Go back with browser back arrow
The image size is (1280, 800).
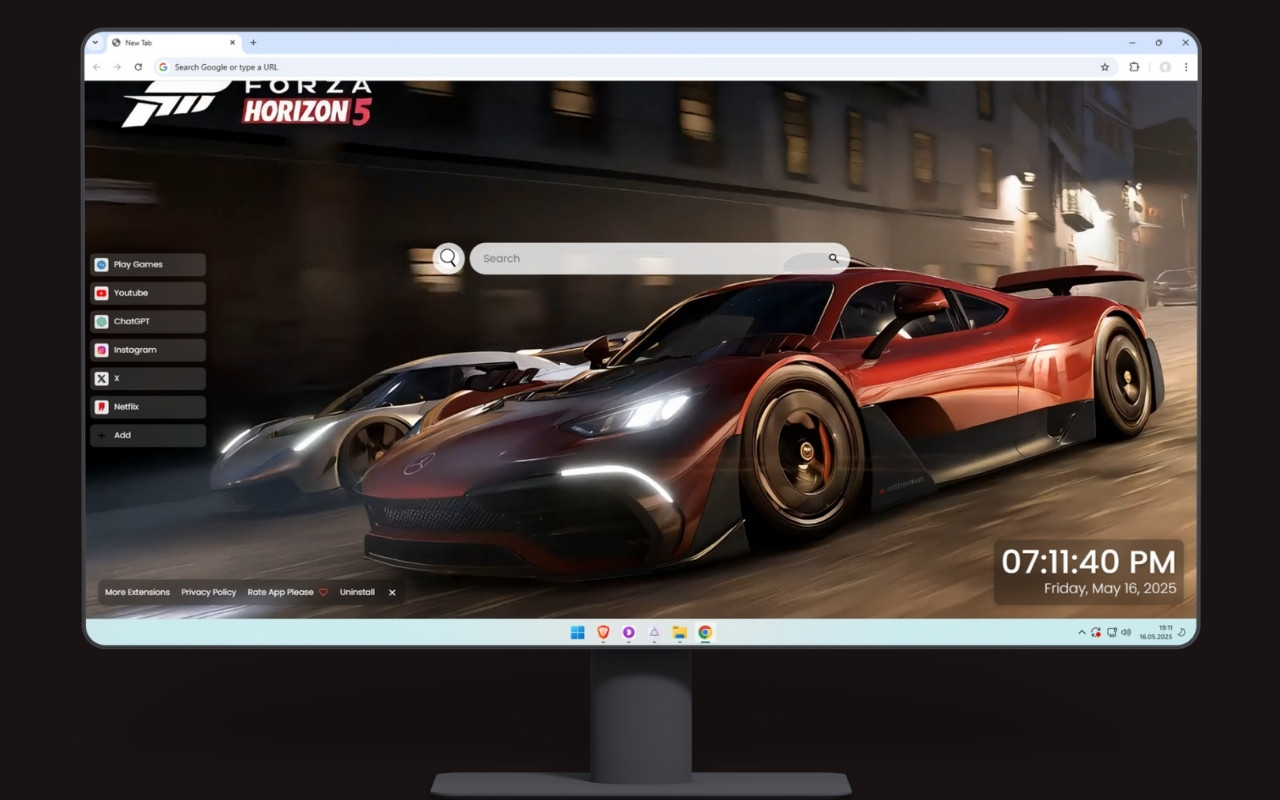(x=96, y=67)
